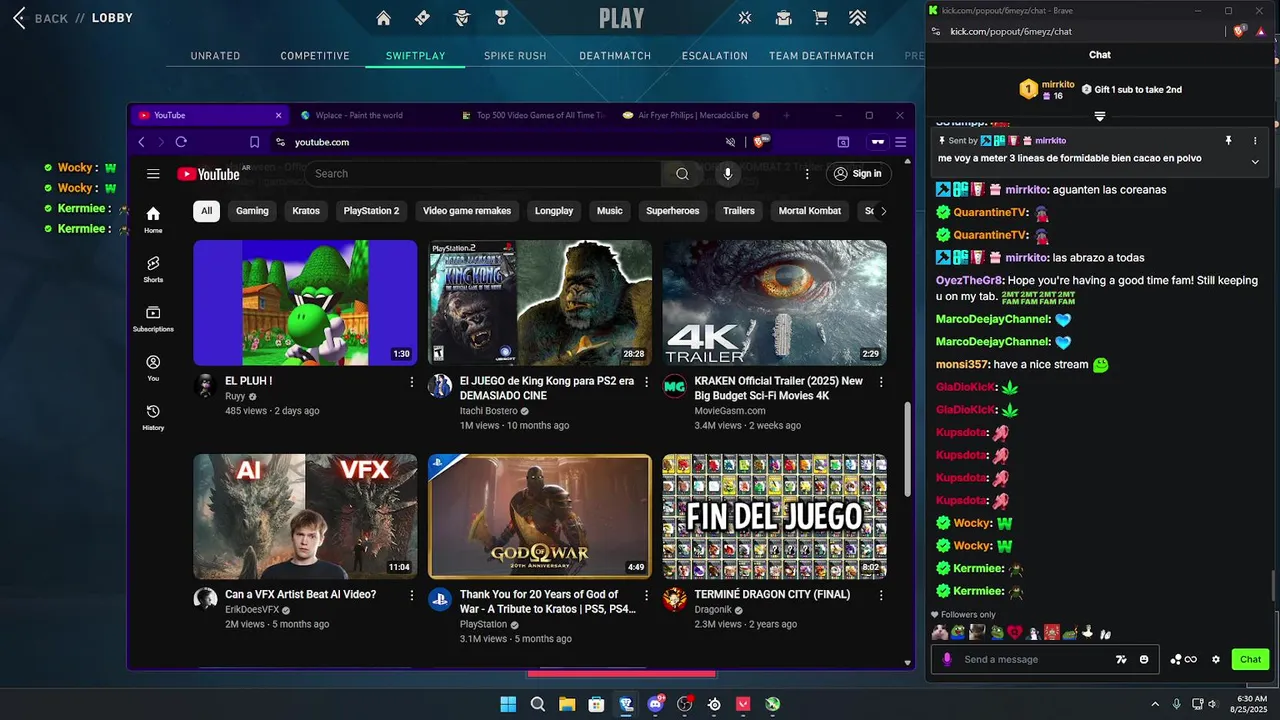Screen dimensions: 1280x720
Task: Open the Windows Start menu
Action: tap(508, 704)
